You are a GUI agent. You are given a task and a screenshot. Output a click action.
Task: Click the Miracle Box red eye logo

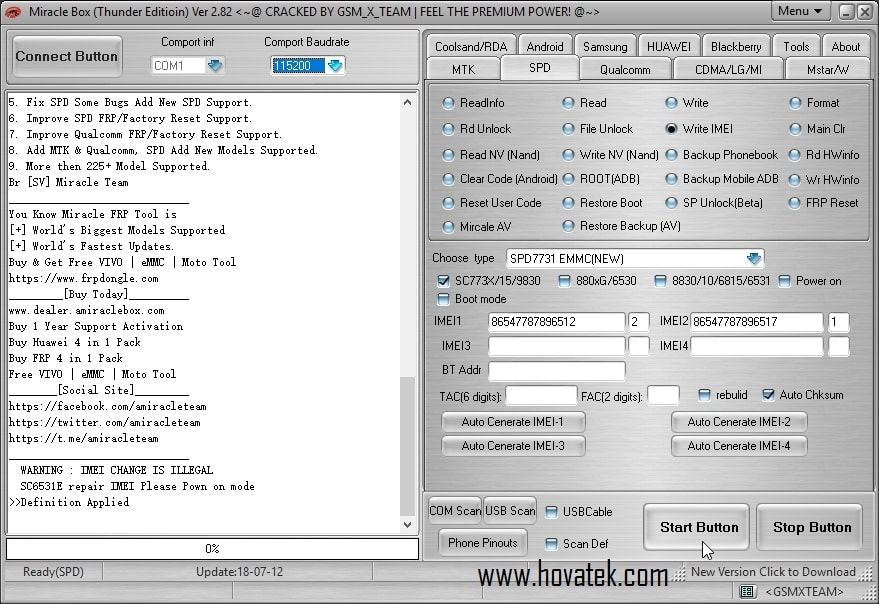pyautogui.click(x=12, y=12)
